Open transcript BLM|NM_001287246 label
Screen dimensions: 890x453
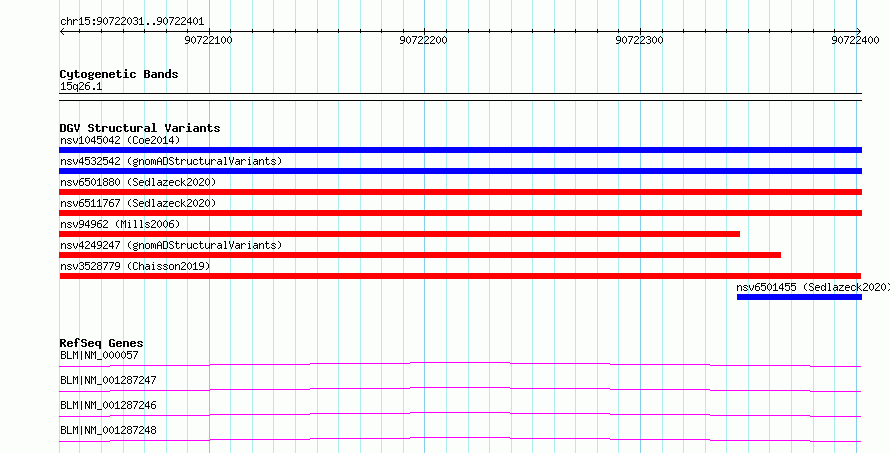[x=108, y=405]
